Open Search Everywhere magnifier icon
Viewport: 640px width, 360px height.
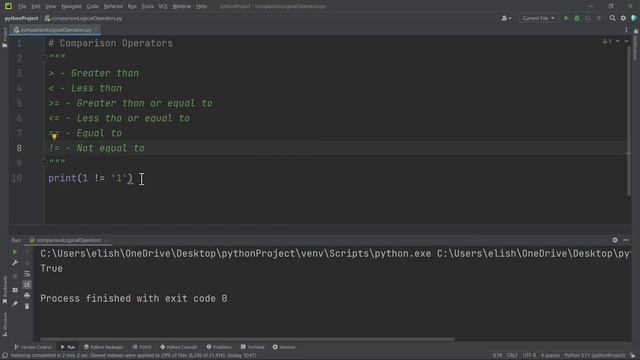point(612,18)
